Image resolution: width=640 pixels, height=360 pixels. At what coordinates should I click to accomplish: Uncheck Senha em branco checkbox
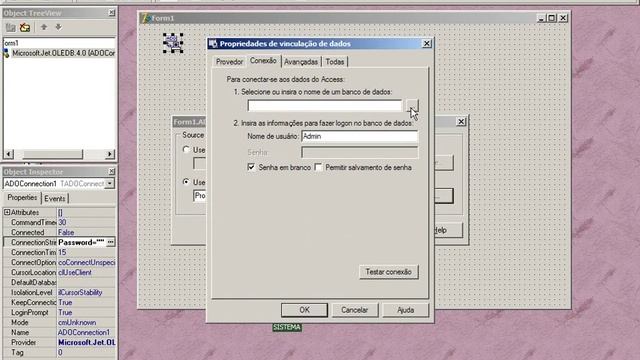[x=251, y=167]
